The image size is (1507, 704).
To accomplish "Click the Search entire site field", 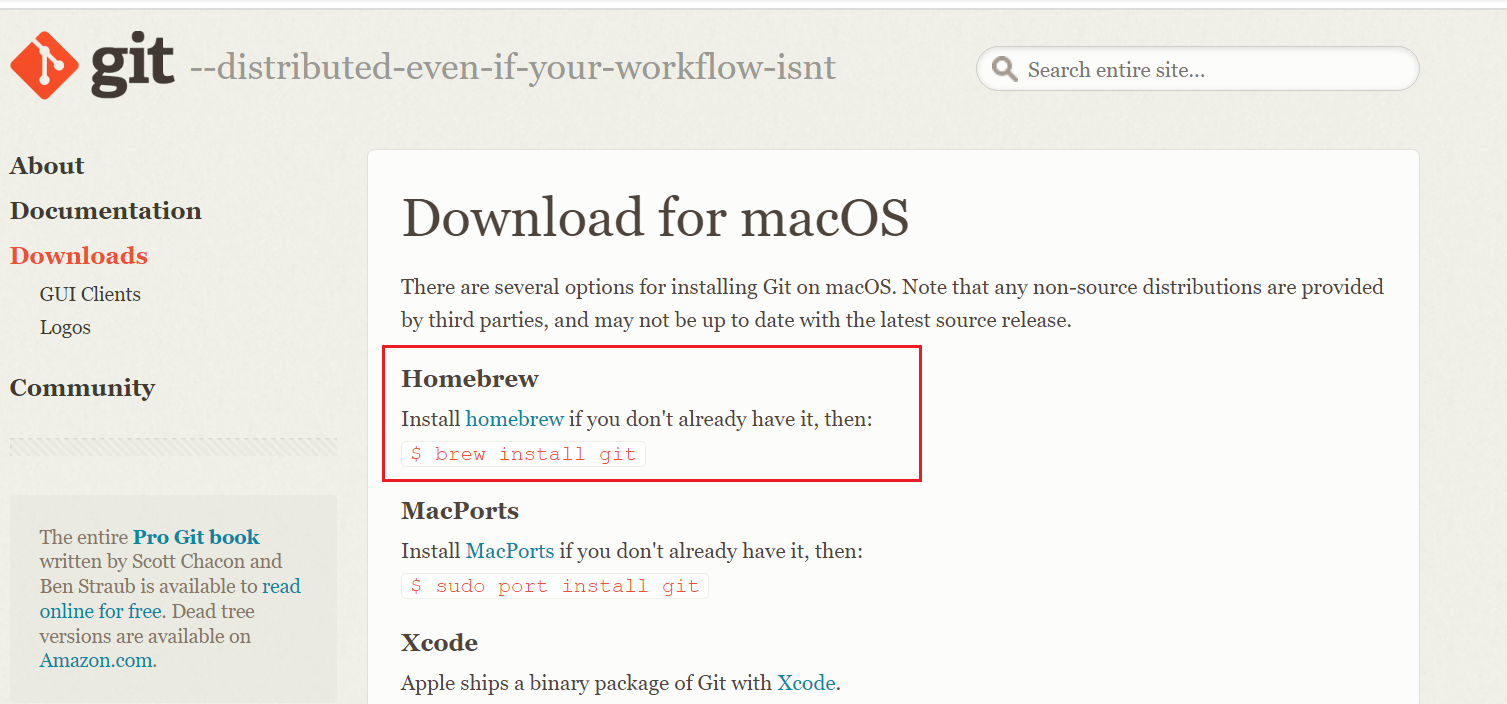I will tap(1197, 69).
